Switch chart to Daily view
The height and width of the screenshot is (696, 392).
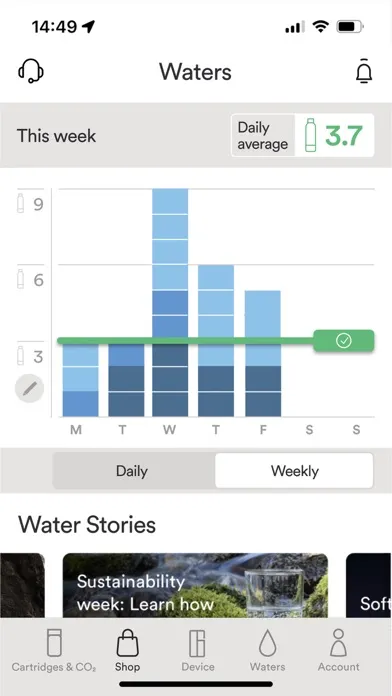pos(132,471)
